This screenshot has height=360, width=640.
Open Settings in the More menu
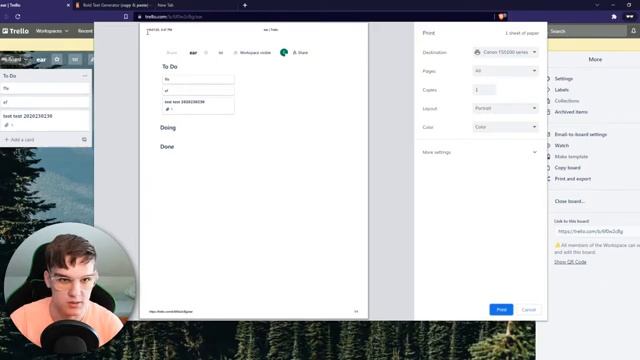[563, 79]
